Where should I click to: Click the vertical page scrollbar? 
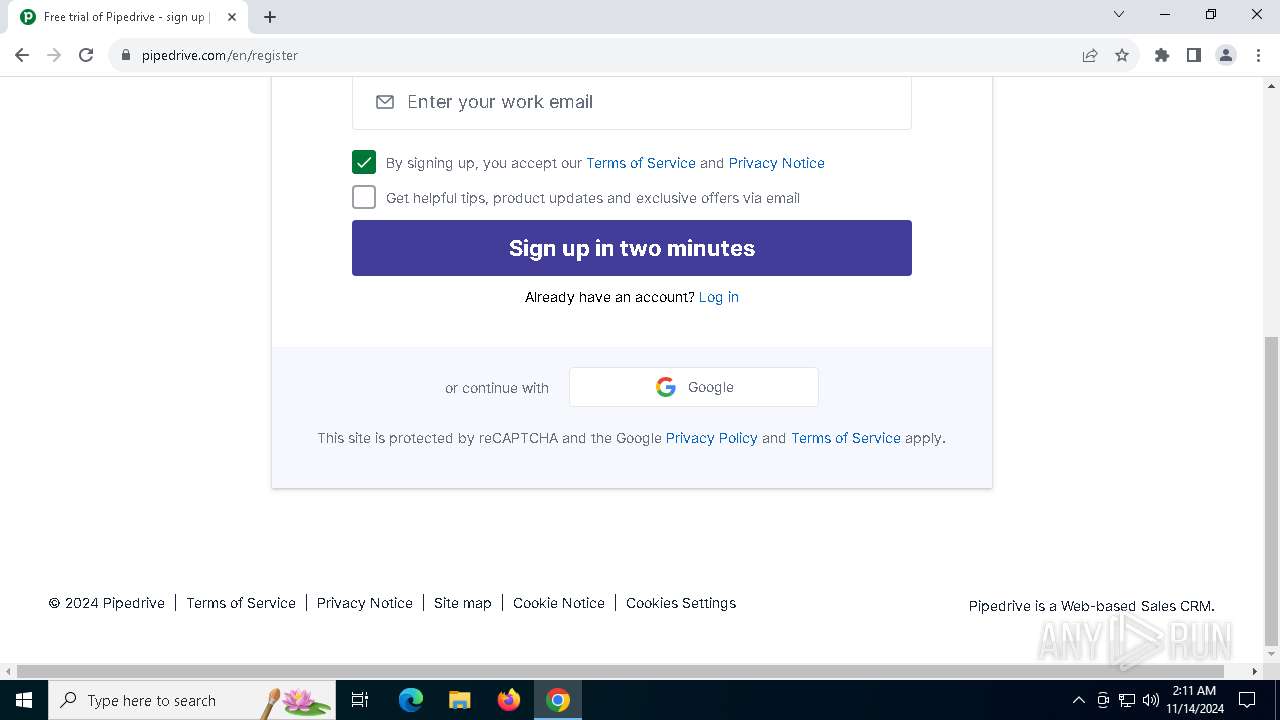(1271, 490)
